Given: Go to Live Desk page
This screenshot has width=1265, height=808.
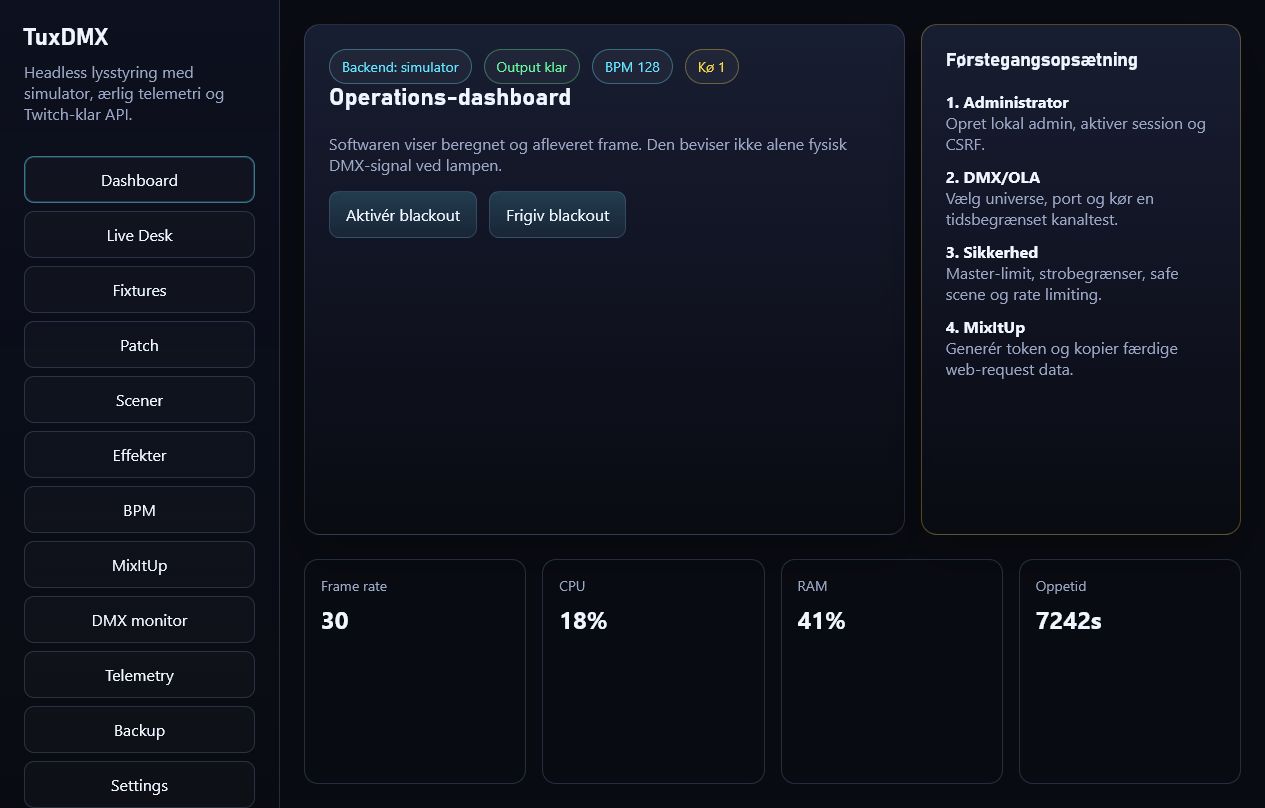Looking at the screenshot, I should [x=139, y=235].
